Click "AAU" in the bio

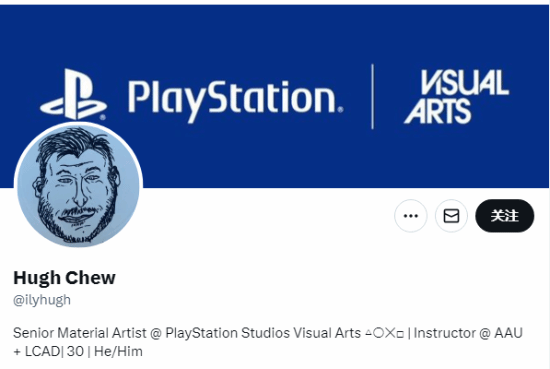508,333
